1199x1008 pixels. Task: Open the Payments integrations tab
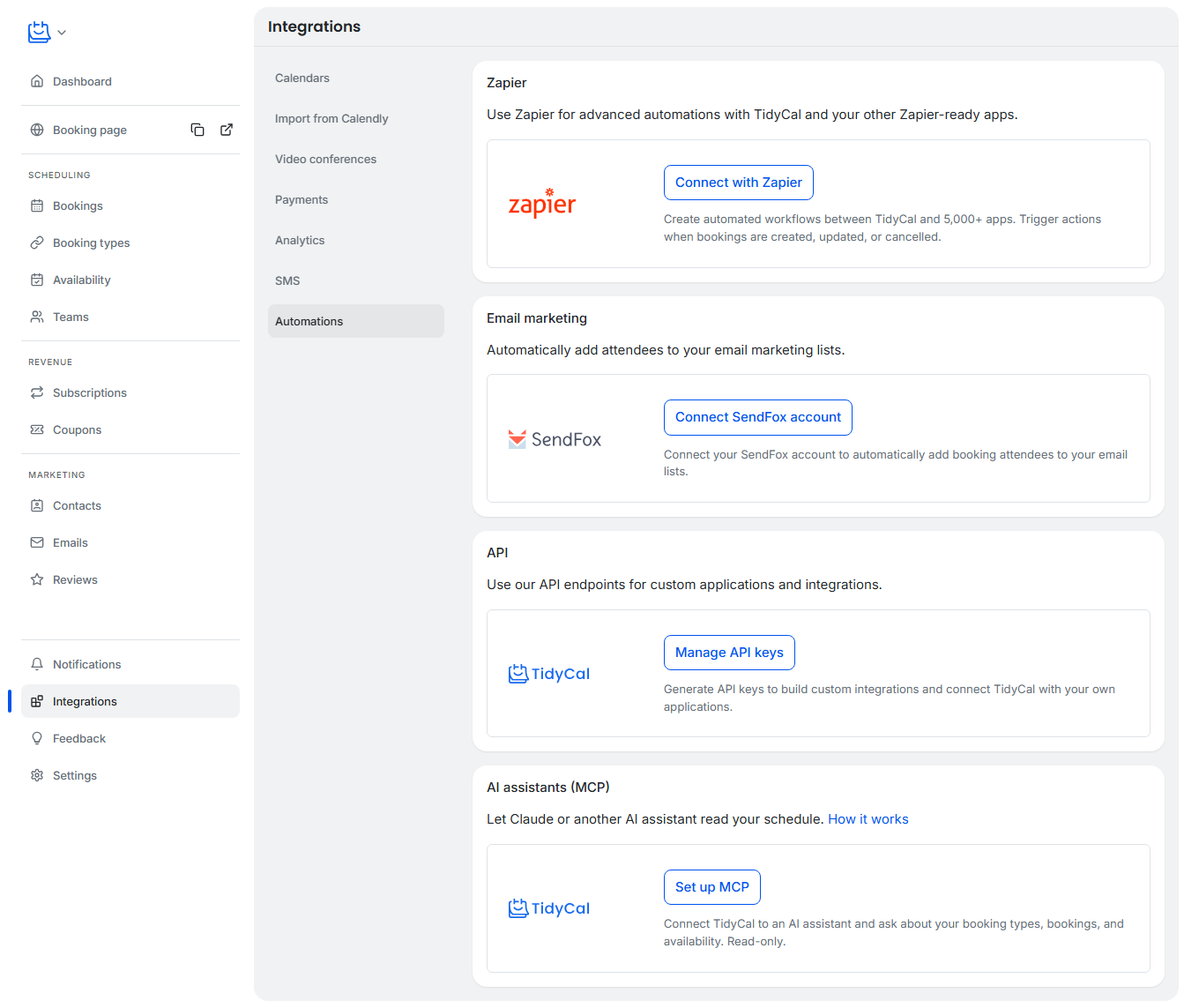pos(356,199)
